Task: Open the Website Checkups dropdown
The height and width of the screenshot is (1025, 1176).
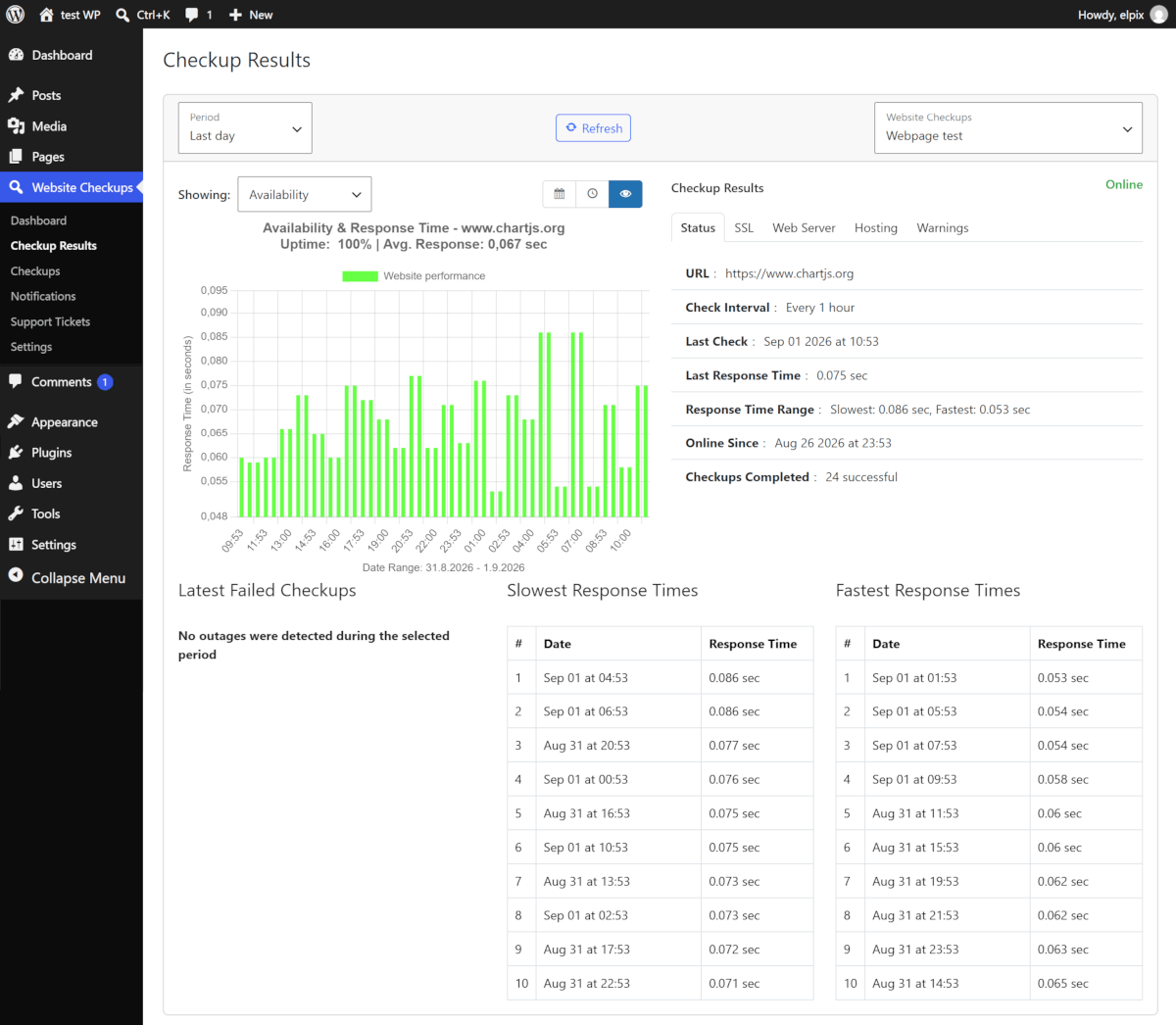Action: pos(1008,128)
